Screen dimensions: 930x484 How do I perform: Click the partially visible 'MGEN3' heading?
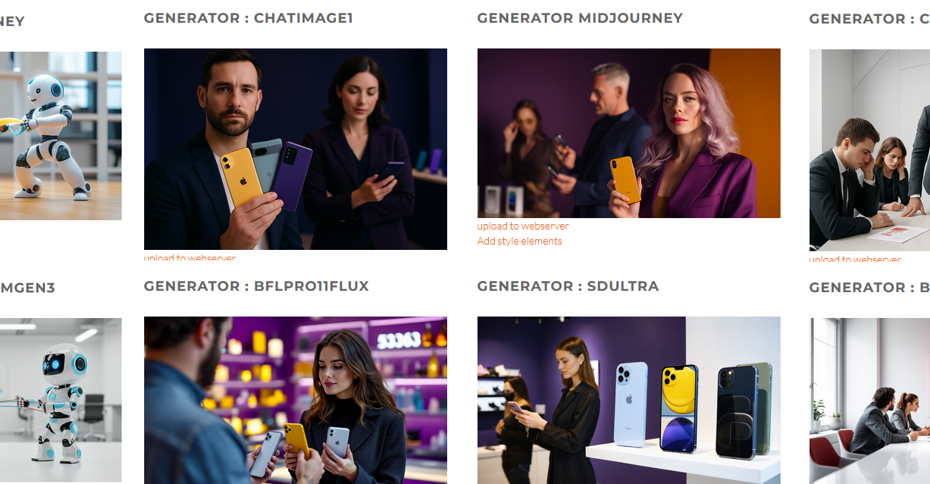27,288
